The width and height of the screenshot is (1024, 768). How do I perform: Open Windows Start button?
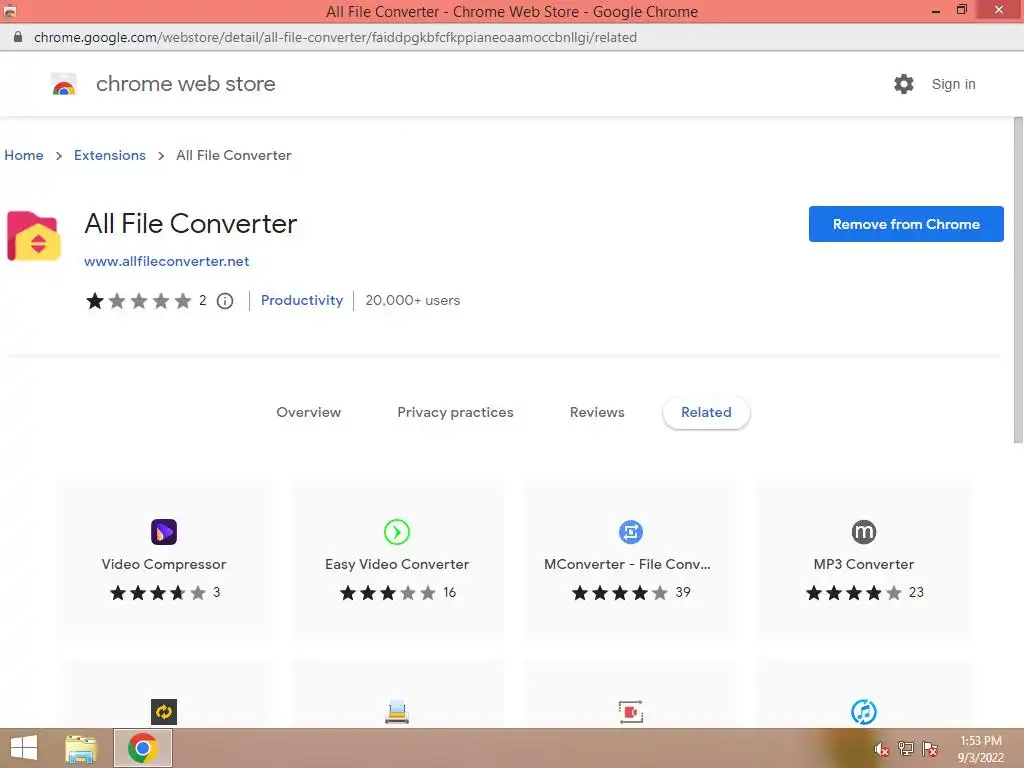point(24,748)
